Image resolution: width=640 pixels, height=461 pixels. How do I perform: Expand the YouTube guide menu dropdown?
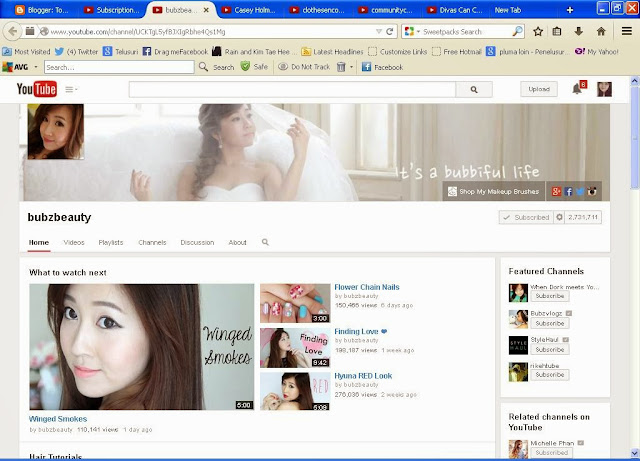coord(71,89)
